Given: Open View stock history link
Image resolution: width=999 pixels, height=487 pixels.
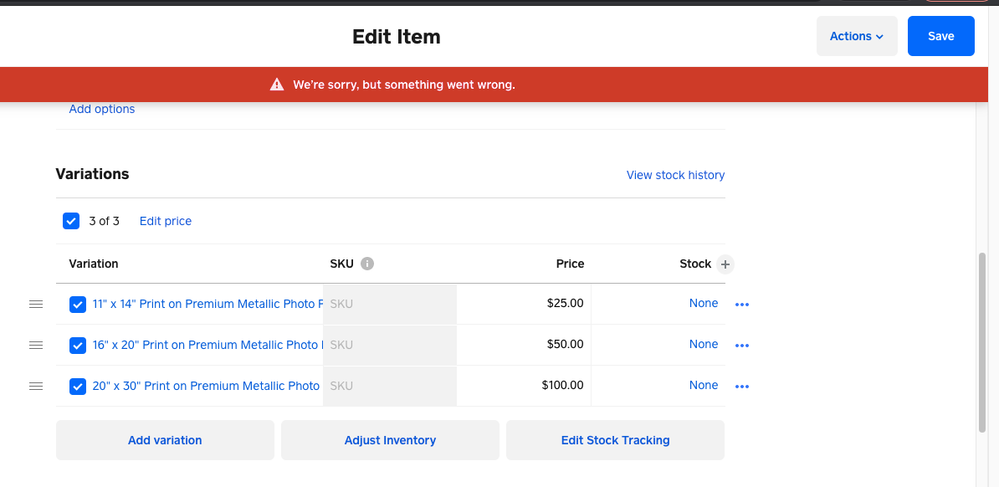Looking at the screenshot, I should click(x=675, y=175).
